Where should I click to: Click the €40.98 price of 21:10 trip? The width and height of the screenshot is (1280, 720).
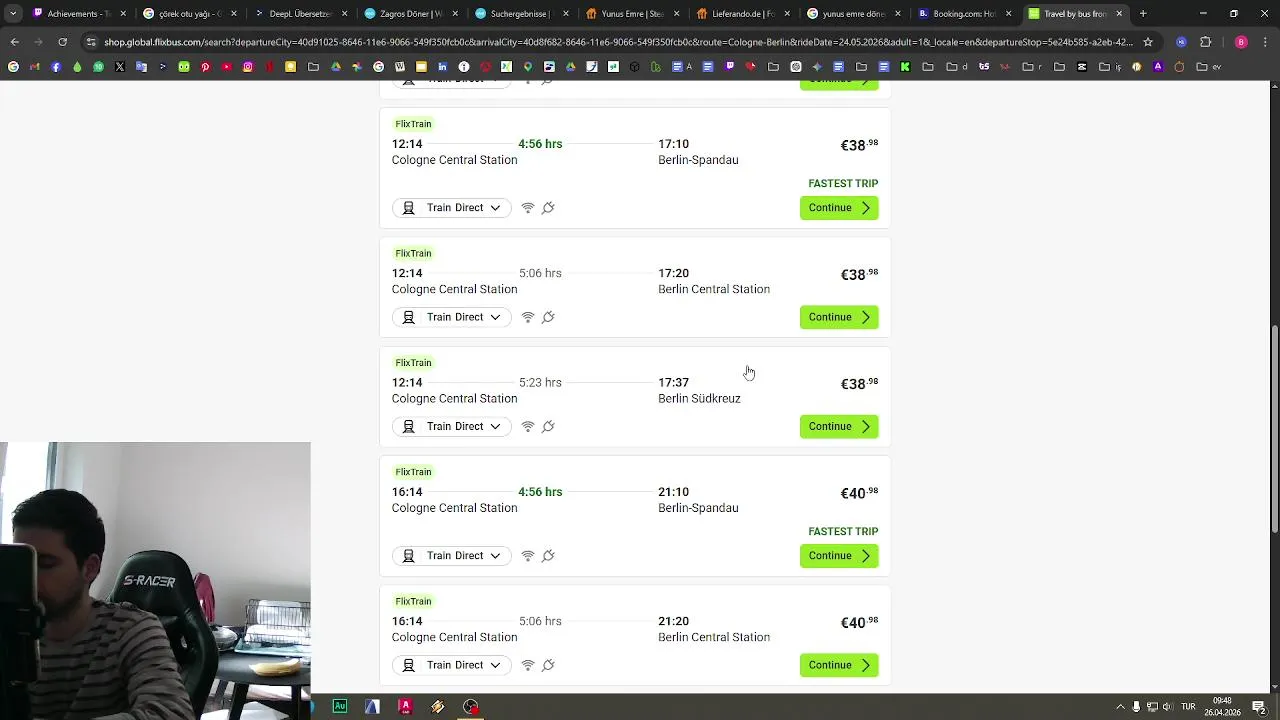pos(859,493)
